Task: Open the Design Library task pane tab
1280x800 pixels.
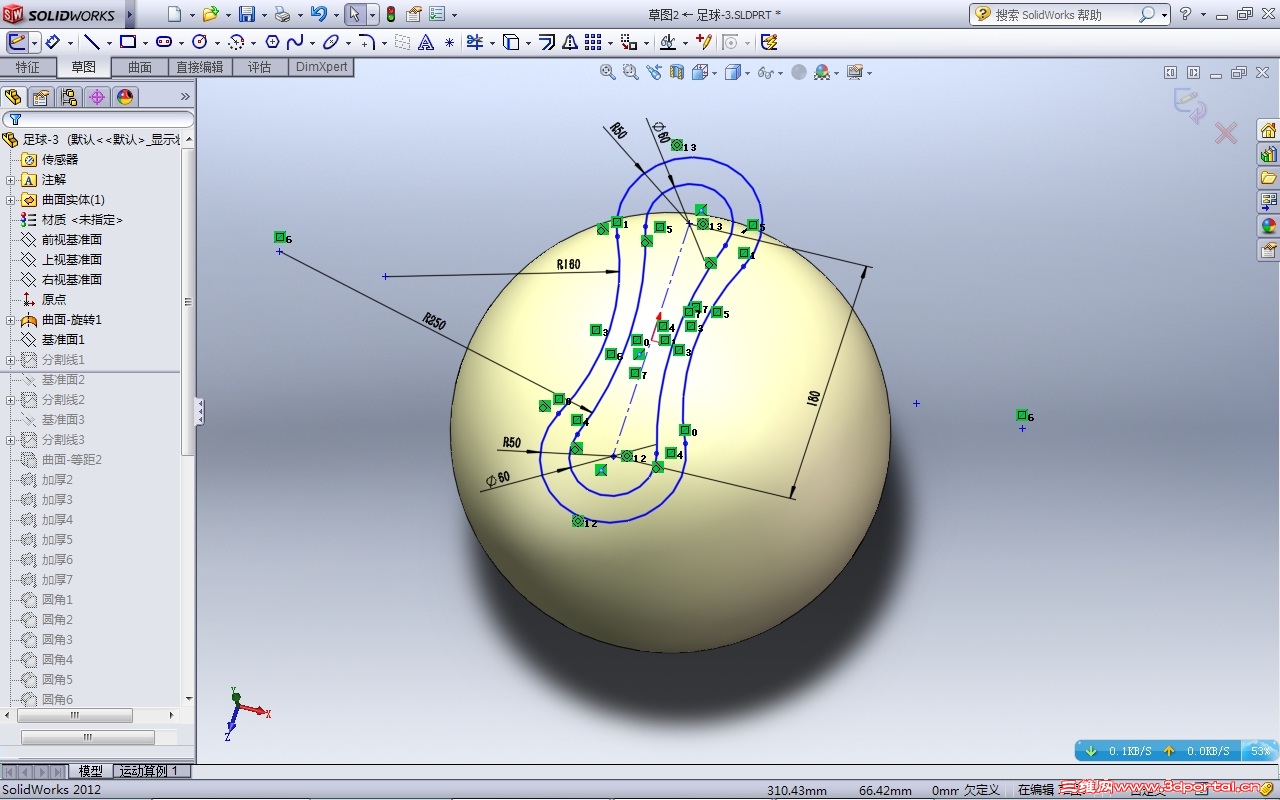Action: (1268, 154)
